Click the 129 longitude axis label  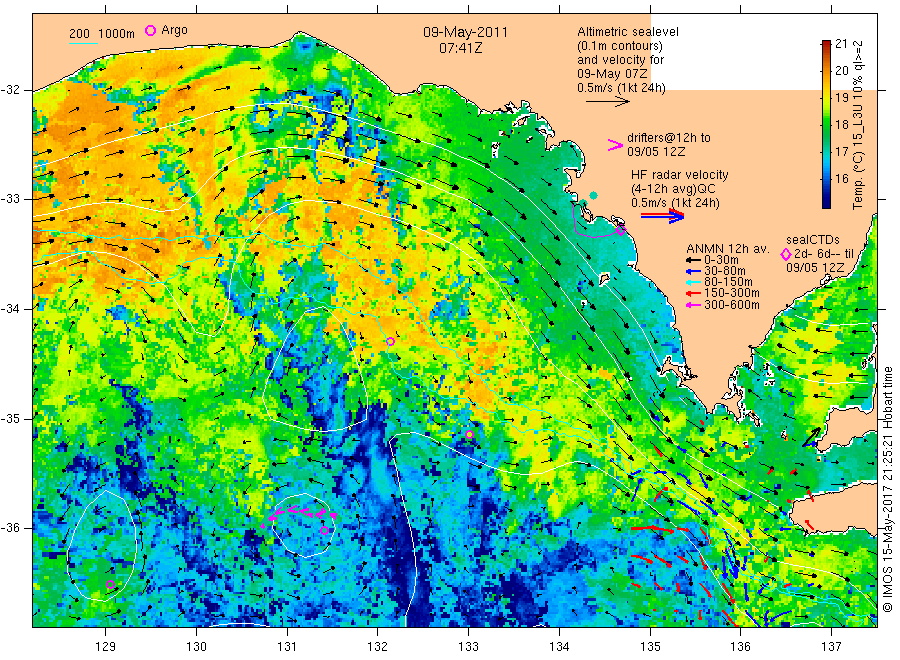pyautogui.click(x=106, y=647)
